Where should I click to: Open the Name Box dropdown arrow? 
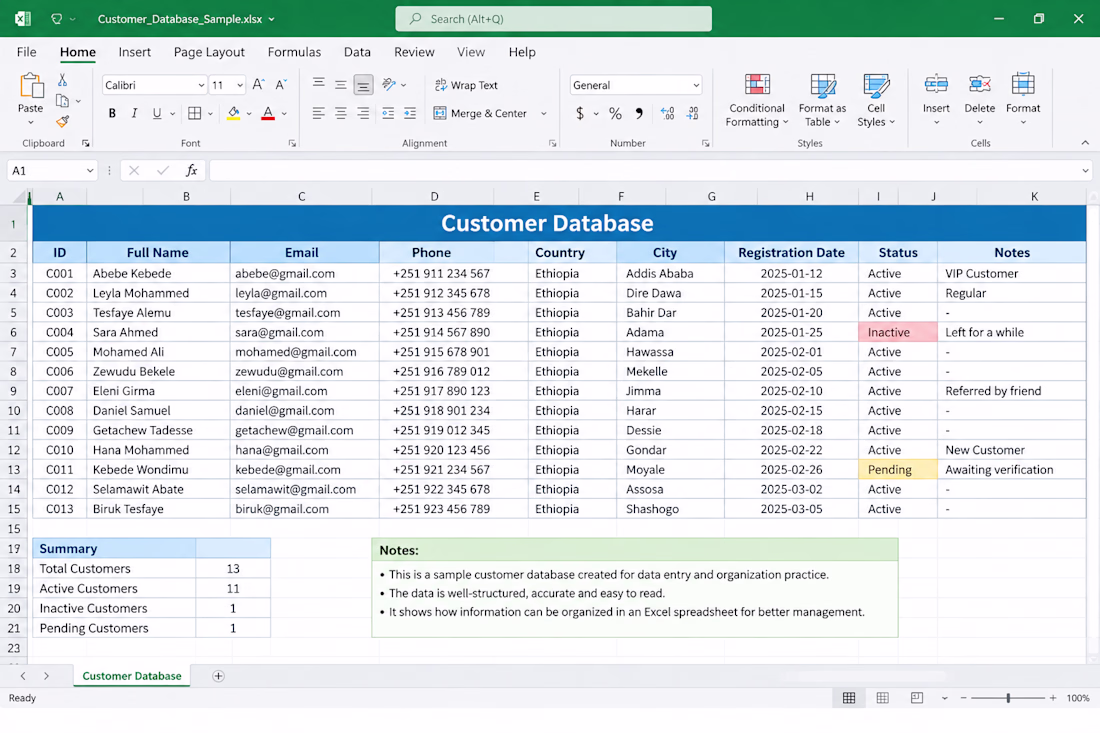(90, 170)
